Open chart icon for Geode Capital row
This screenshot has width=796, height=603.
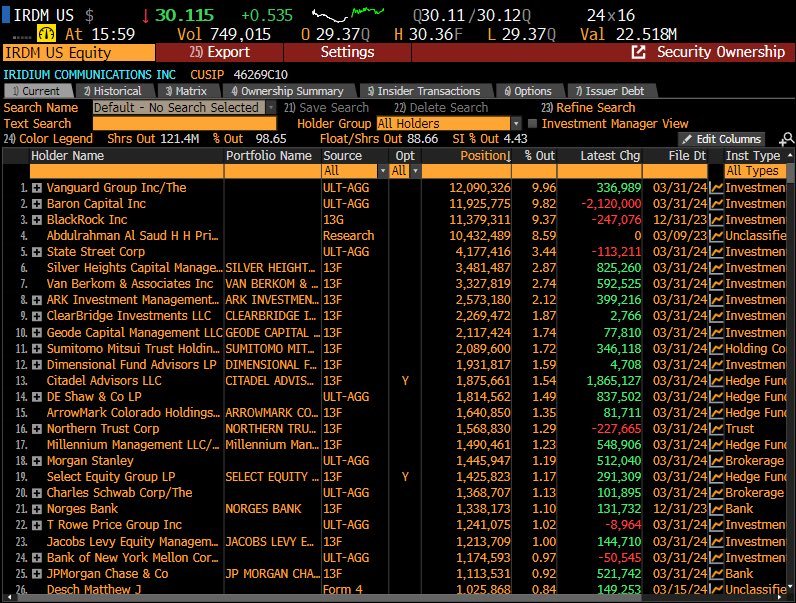[x=716, y=333]
